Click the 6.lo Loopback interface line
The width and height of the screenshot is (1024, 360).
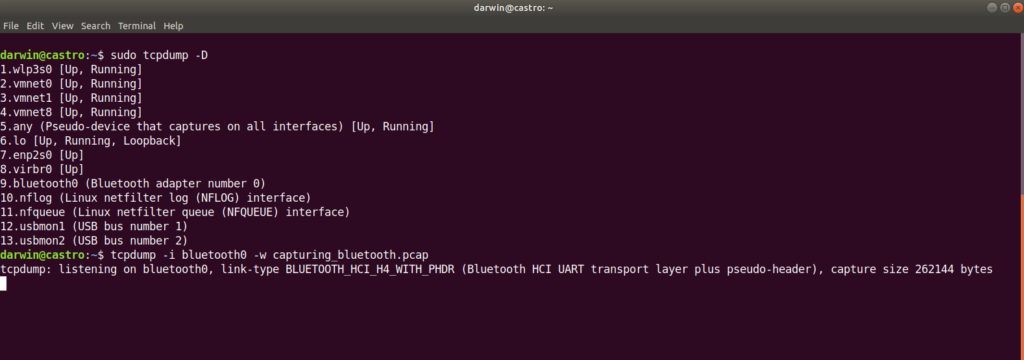tap(91, 140)
